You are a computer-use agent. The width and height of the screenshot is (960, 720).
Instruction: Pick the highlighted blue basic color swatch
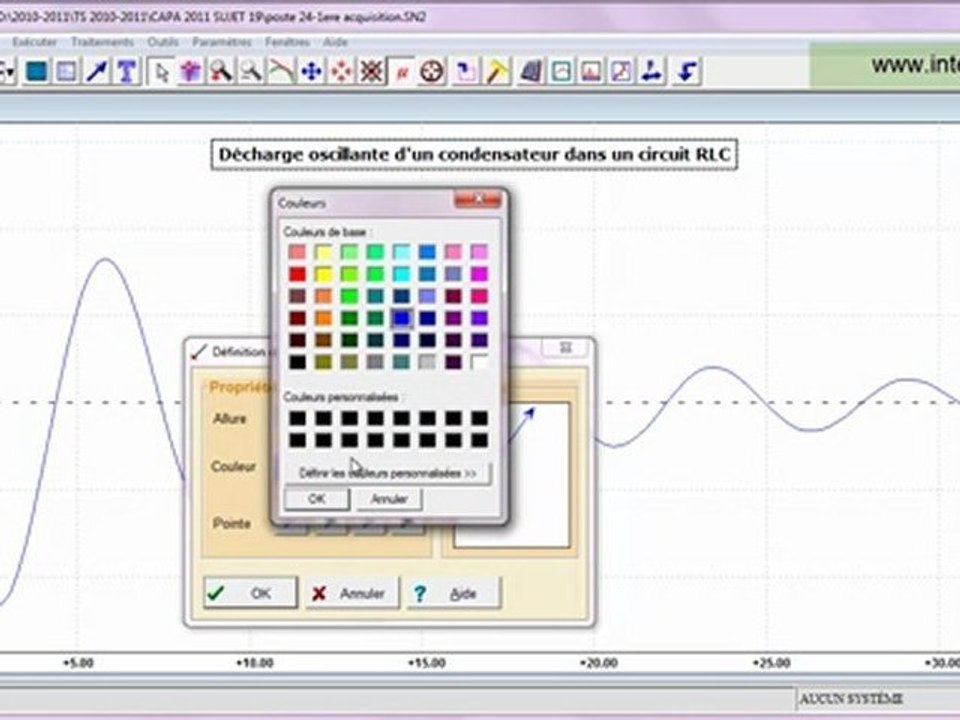401,318
